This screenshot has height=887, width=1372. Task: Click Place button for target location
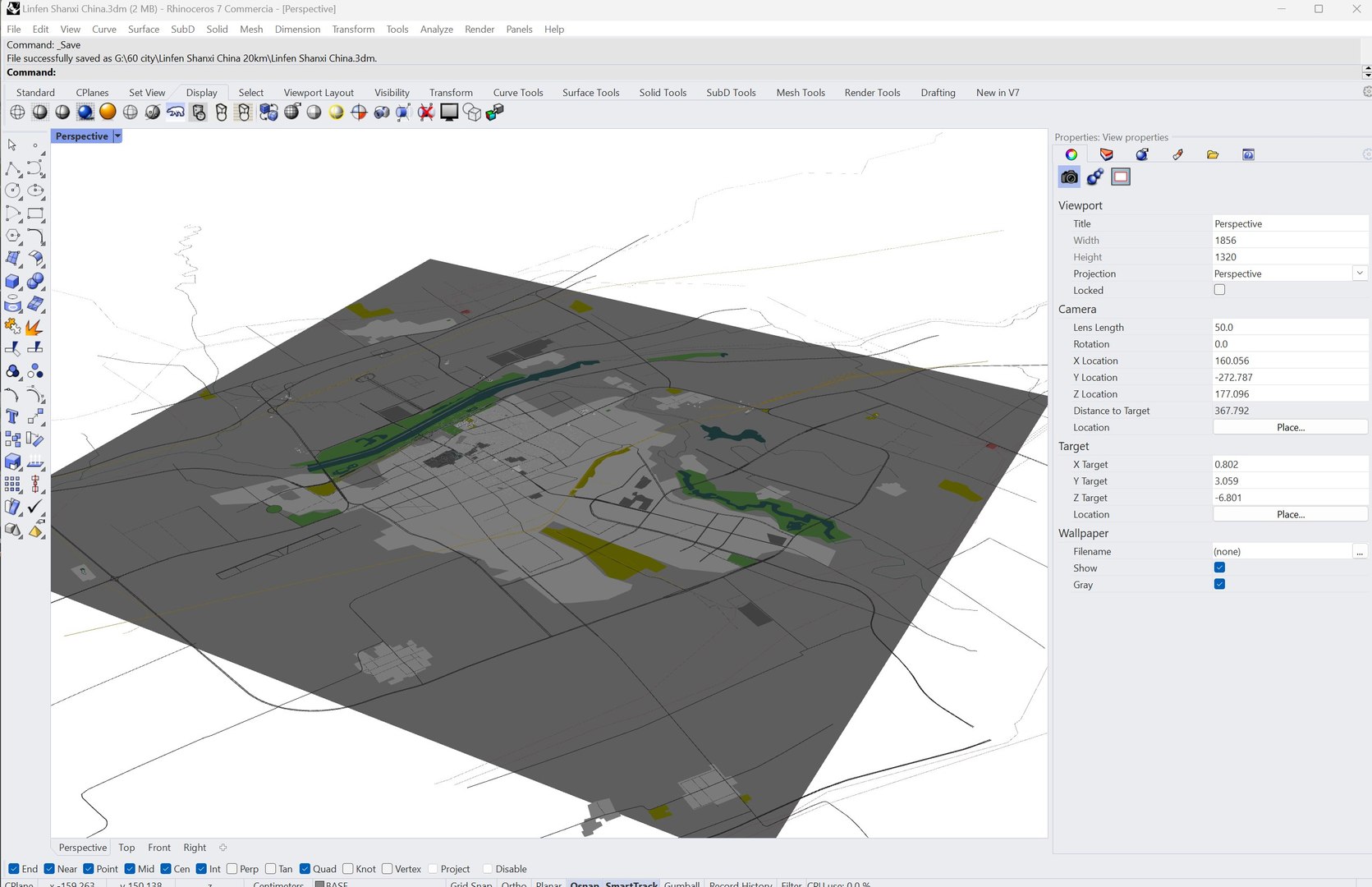(x=1290, y=514)
